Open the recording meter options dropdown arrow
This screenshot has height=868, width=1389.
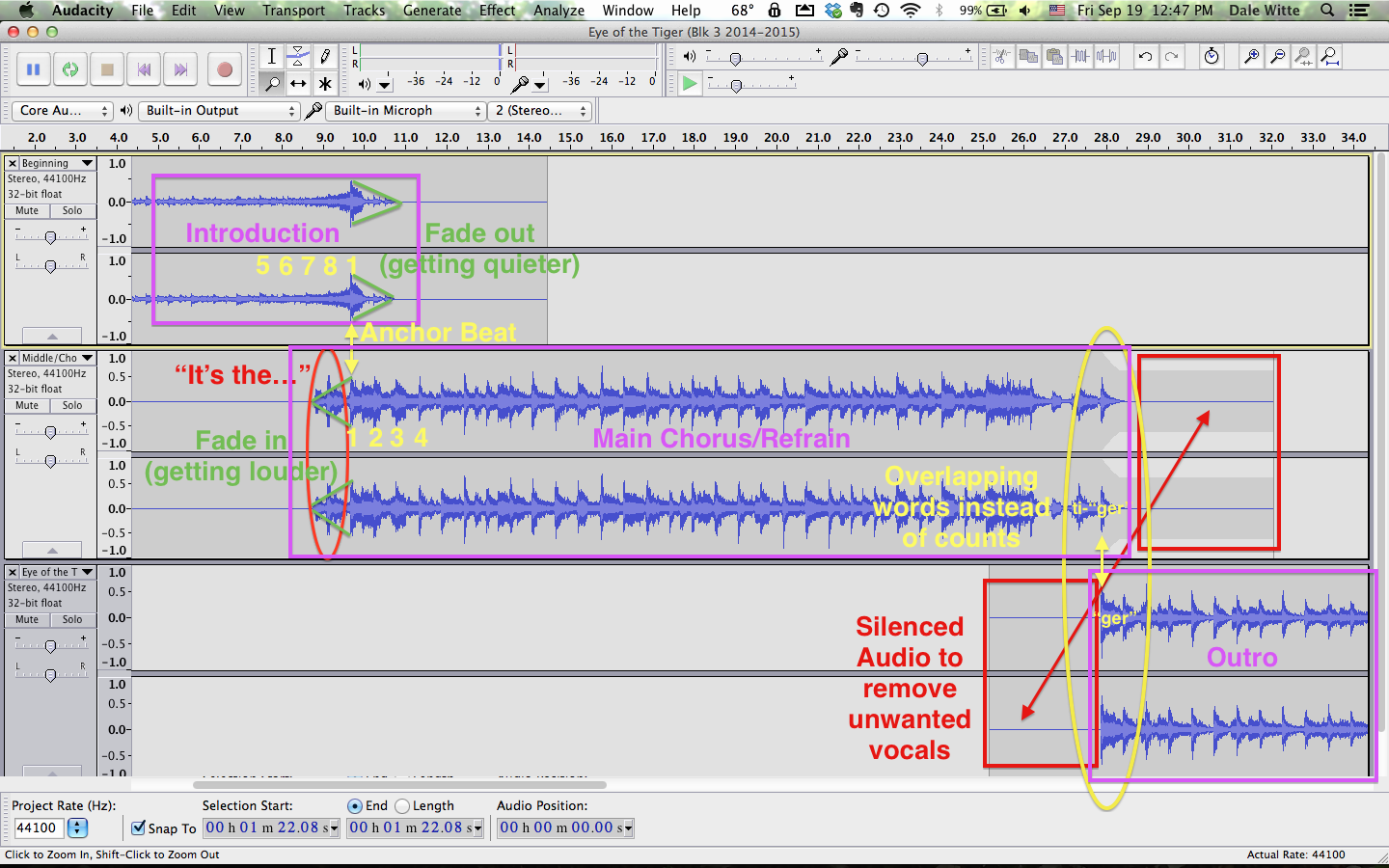pos(540,84)
